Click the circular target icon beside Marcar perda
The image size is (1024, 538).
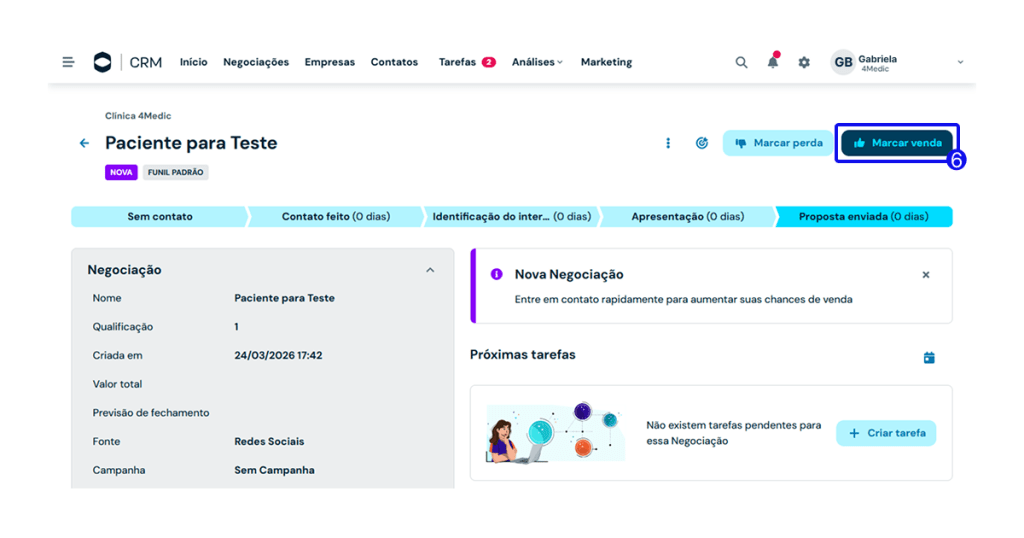(702, 143)
